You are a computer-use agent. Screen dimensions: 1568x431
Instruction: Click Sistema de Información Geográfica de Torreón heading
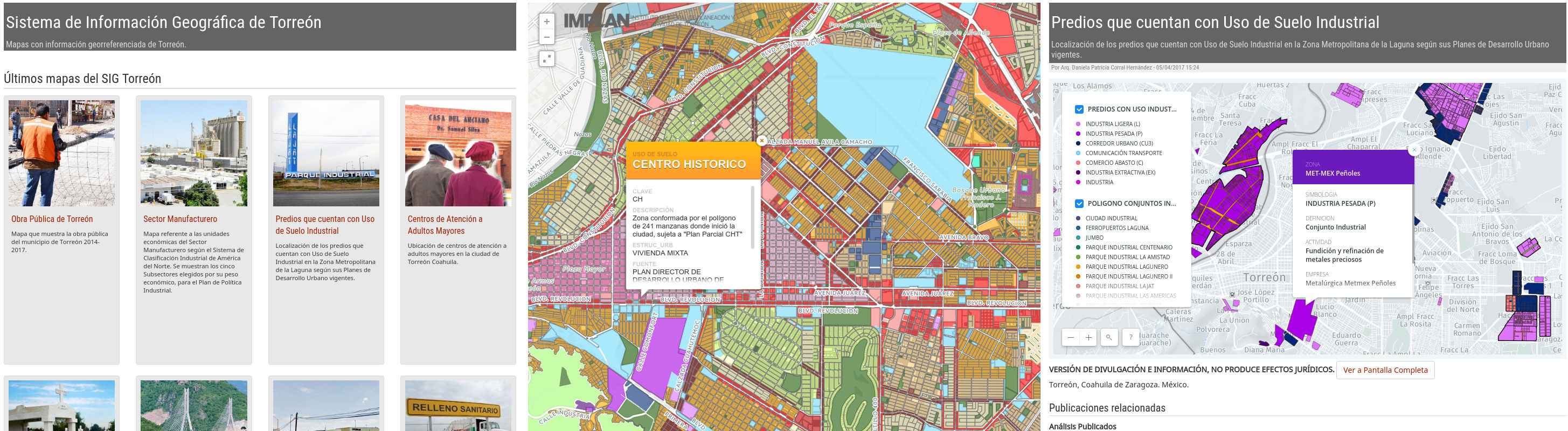pyautogui.click(x=164, y=23)
